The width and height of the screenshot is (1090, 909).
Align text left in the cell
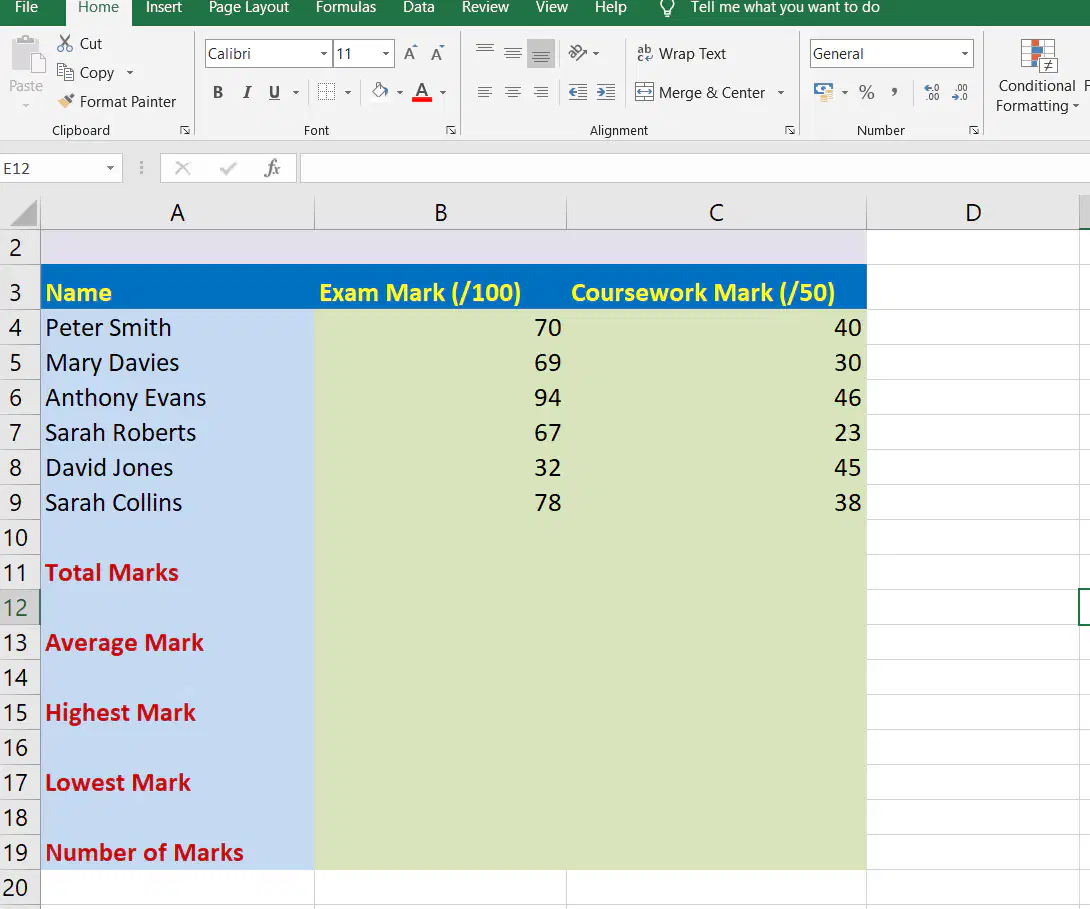(x=485, y=92)
